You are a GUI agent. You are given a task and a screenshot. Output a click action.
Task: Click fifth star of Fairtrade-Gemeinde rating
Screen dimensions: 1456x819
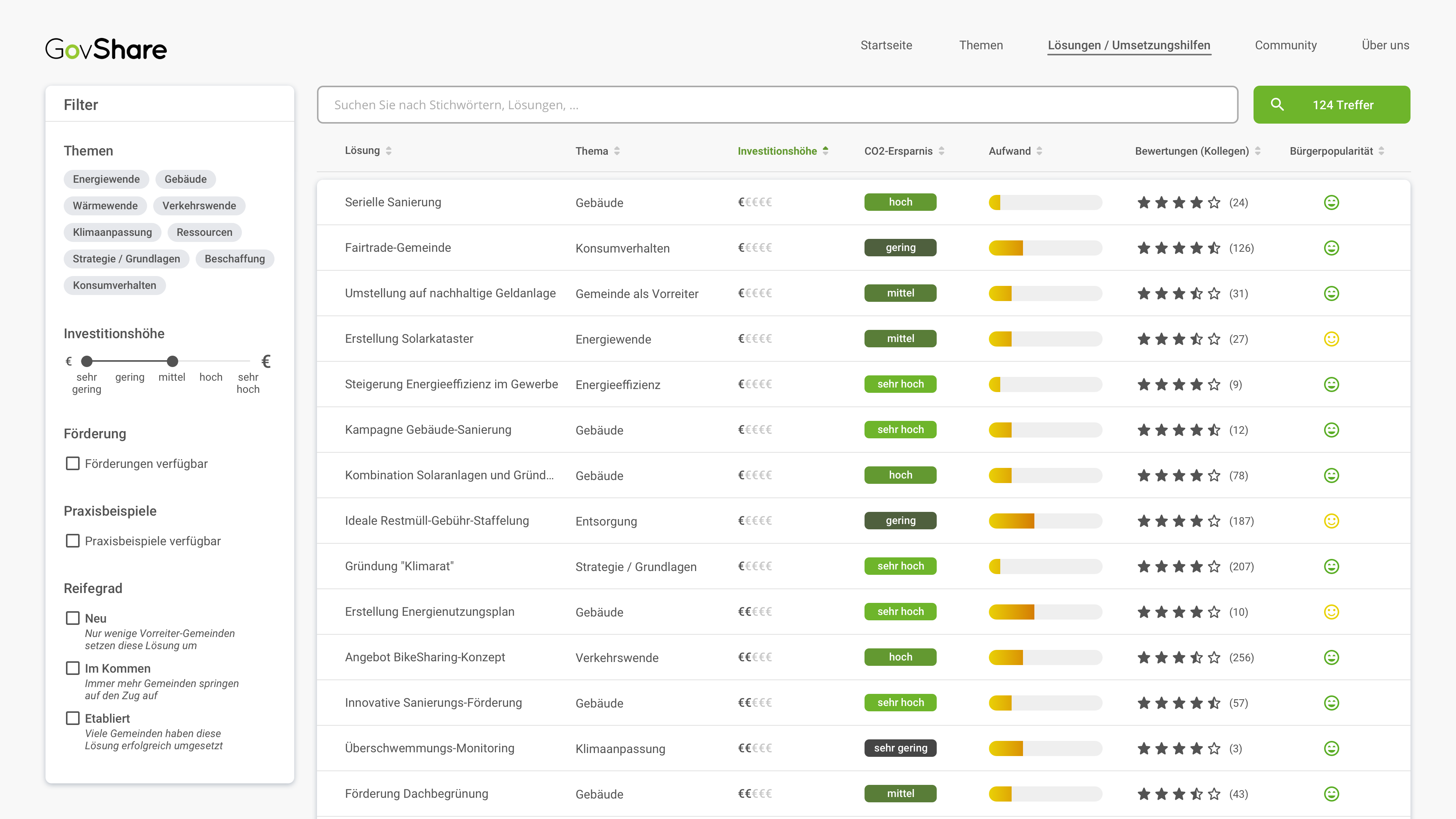[1213, 248]
